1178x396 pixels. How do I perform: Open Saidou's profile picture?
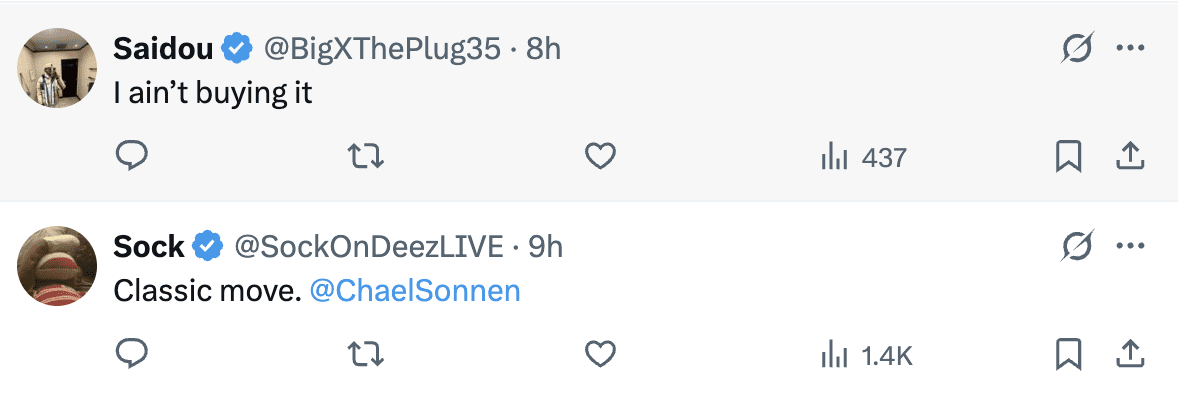pyautogui.click(x=57, y=68)
